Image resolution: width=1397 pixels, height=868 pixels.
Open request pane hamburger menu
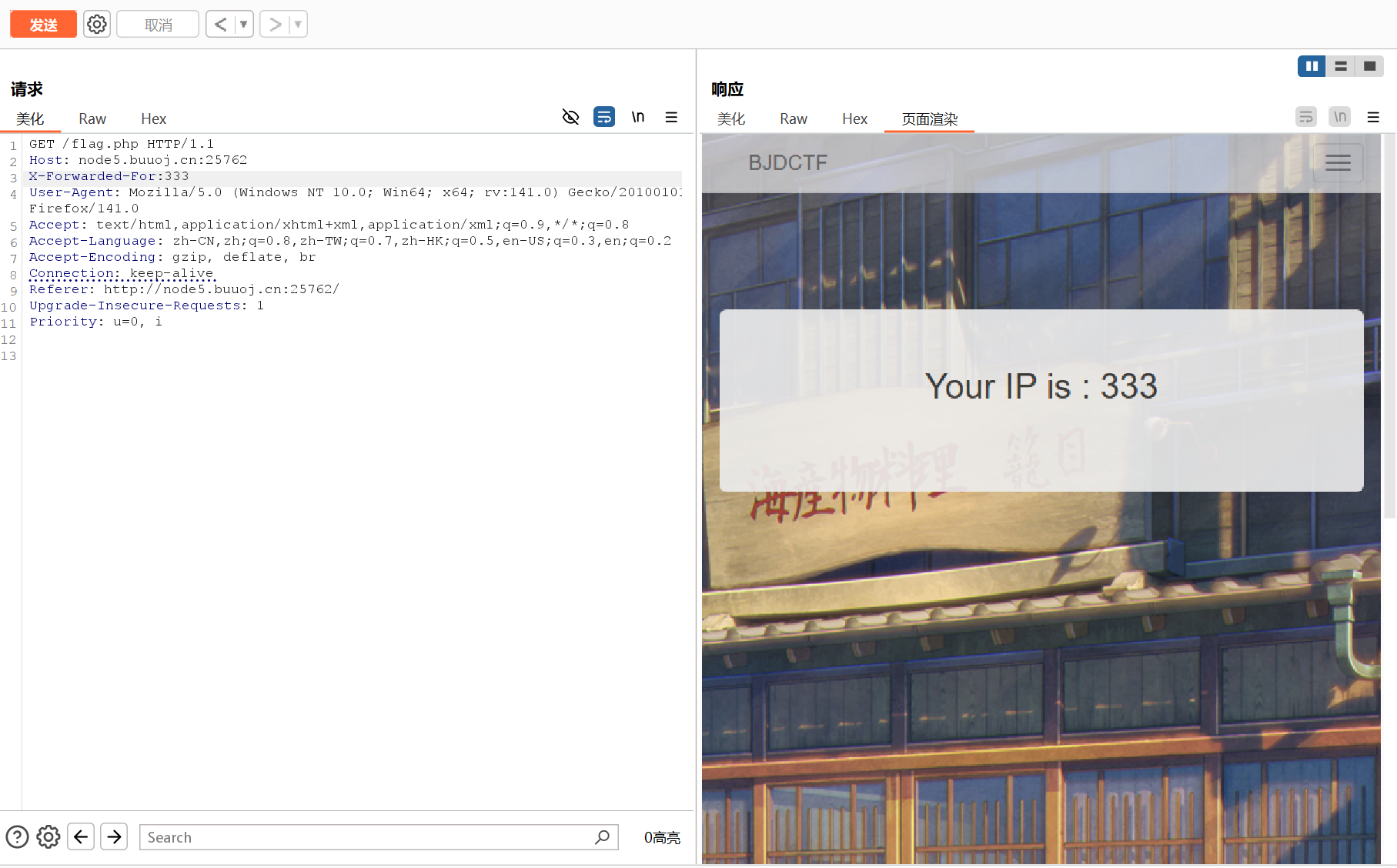click(x=671, y=117)
